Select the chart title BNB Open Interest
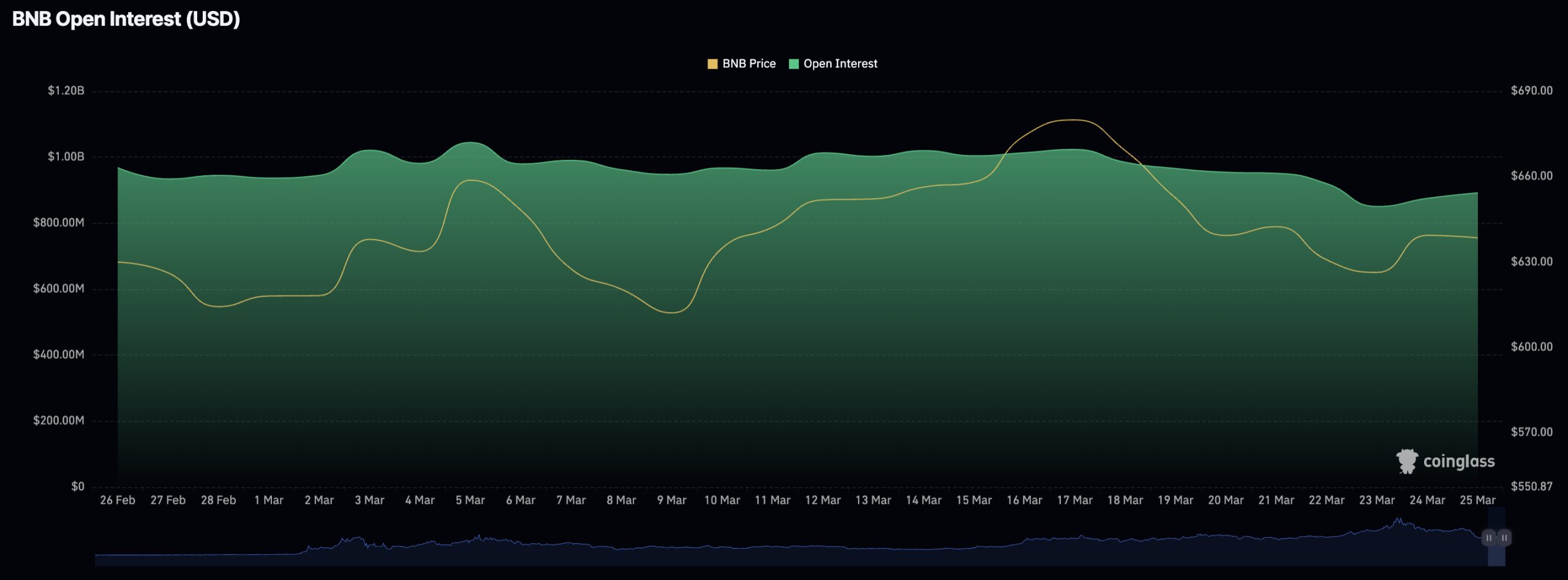1568x580 pixels. (123, 18)
